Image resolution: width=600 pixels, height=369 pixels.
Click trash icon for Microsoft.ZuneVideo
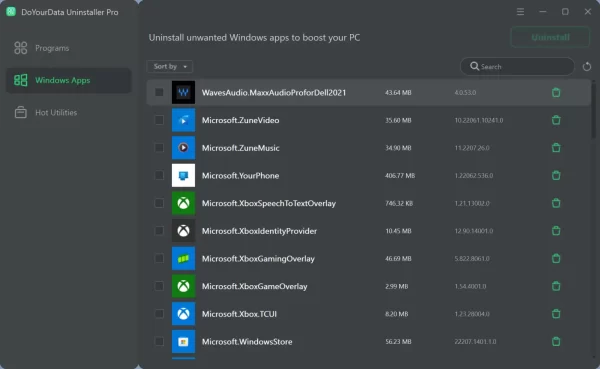click(556, 120)
